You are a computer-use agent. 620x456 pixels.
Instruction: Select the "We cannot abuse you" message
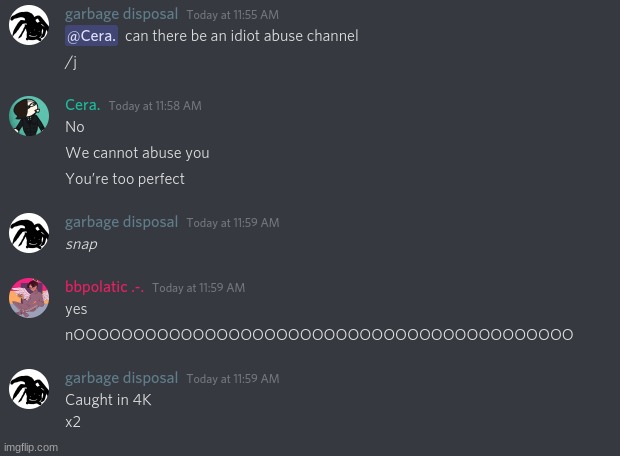137,153
